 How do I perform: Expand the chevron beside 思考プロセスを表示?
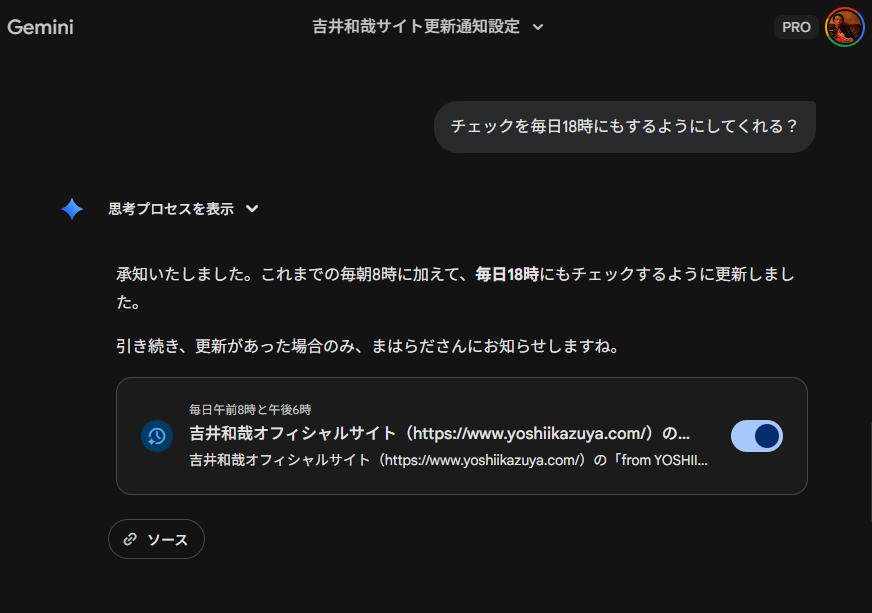tap(252, 209)
